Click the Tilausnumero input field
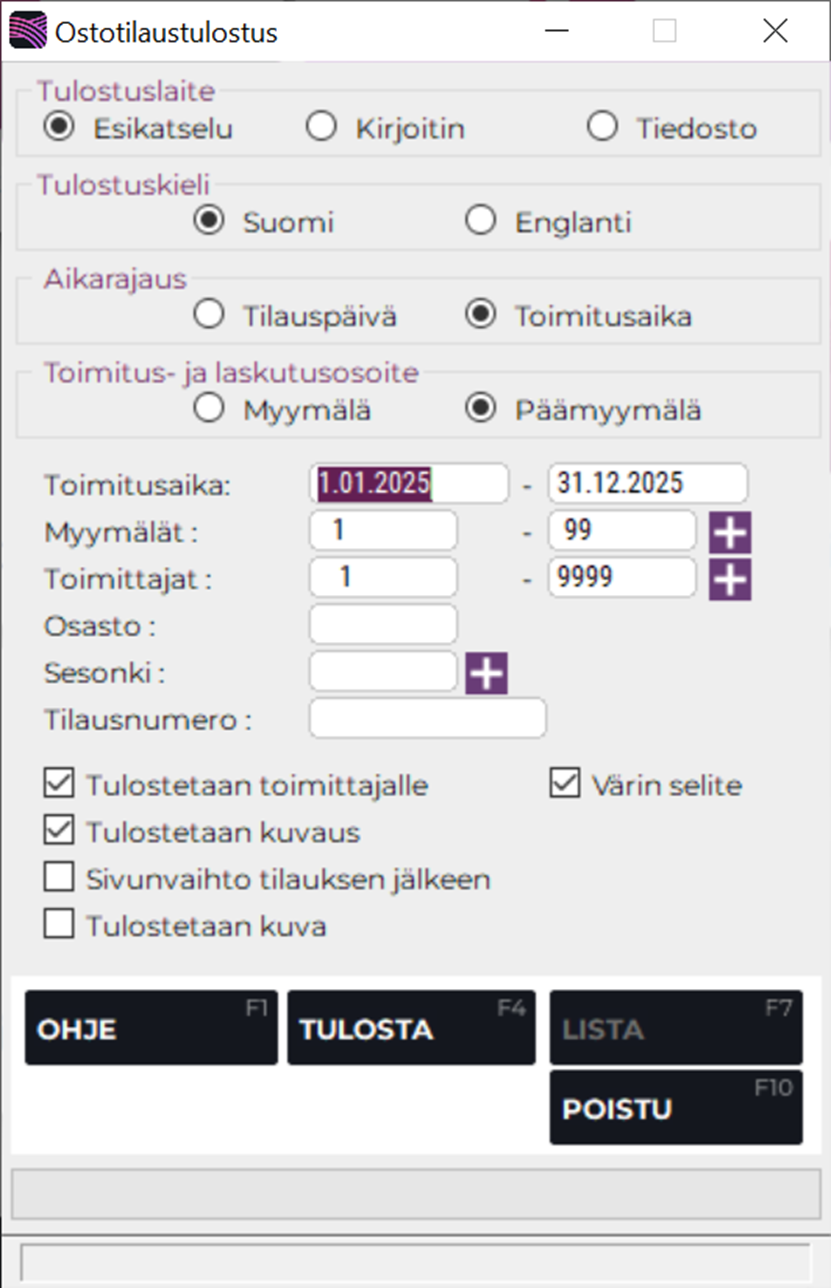The image size is (831, 1288). (x=427, y=718)
